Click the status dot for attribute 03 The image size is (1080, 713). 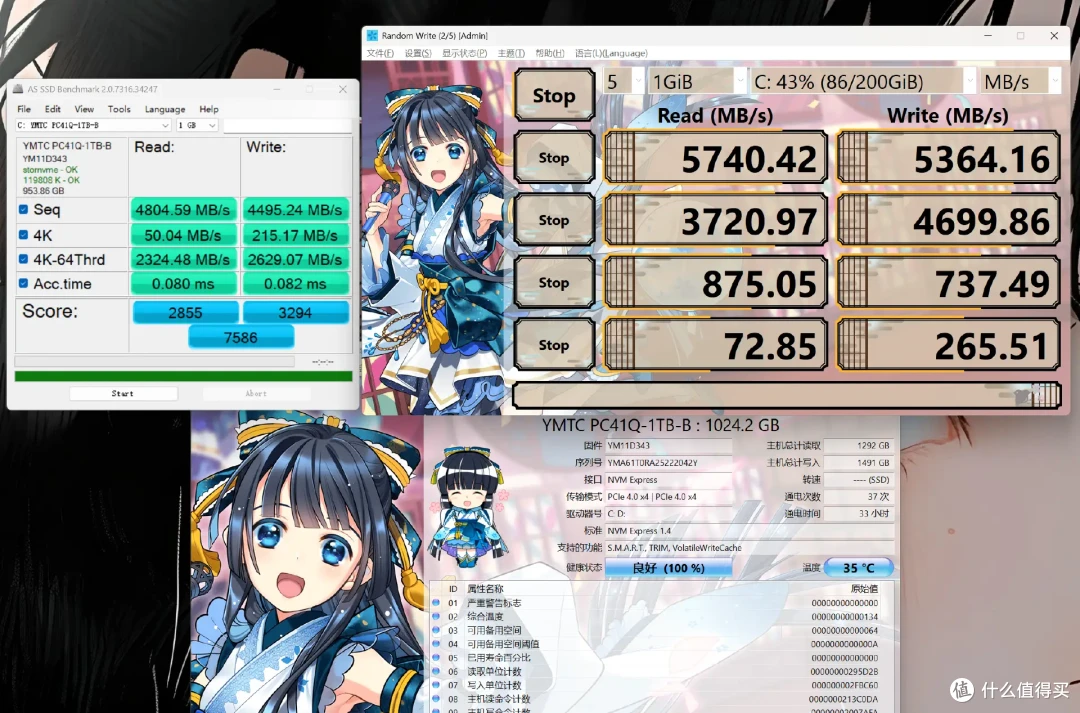(435, 630)
